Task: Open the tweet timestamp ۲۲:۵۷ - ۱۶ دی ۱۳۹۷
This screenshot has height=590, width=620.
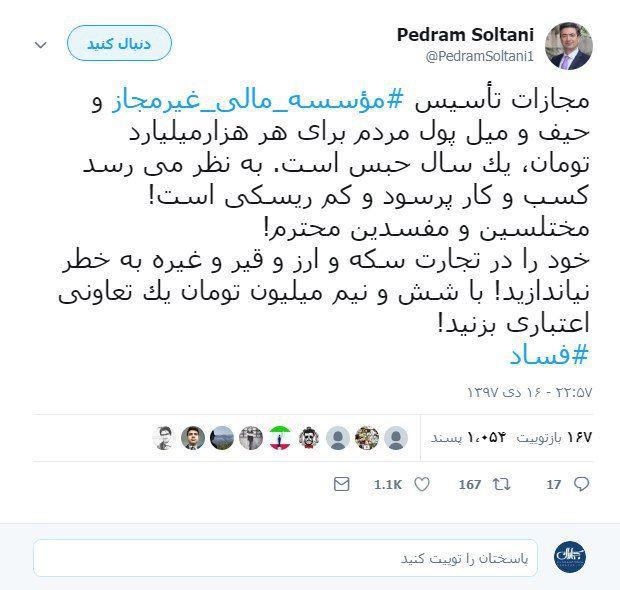Action: [x=529, y=392]
